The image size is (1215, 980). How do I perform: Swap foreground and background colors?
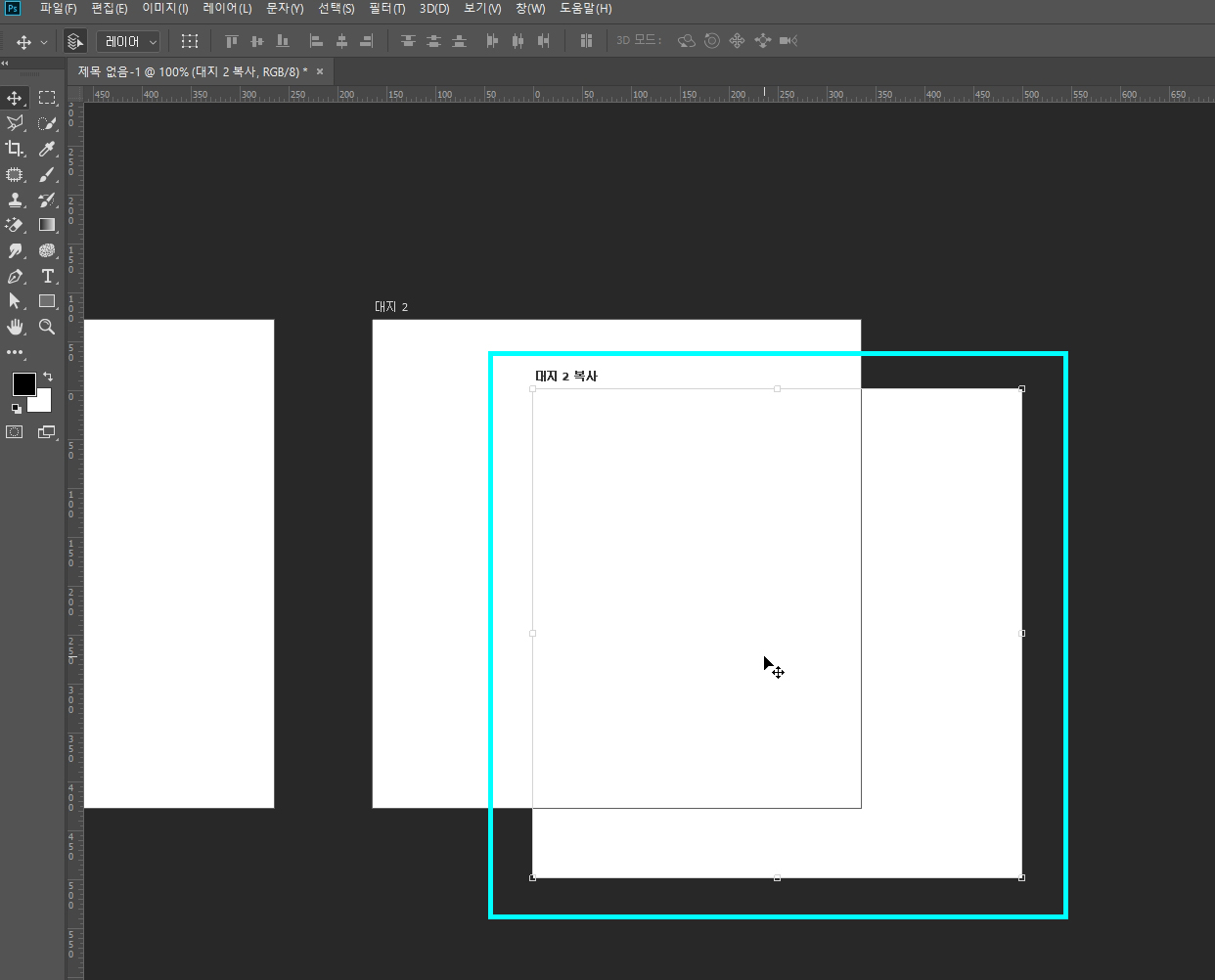48,377
